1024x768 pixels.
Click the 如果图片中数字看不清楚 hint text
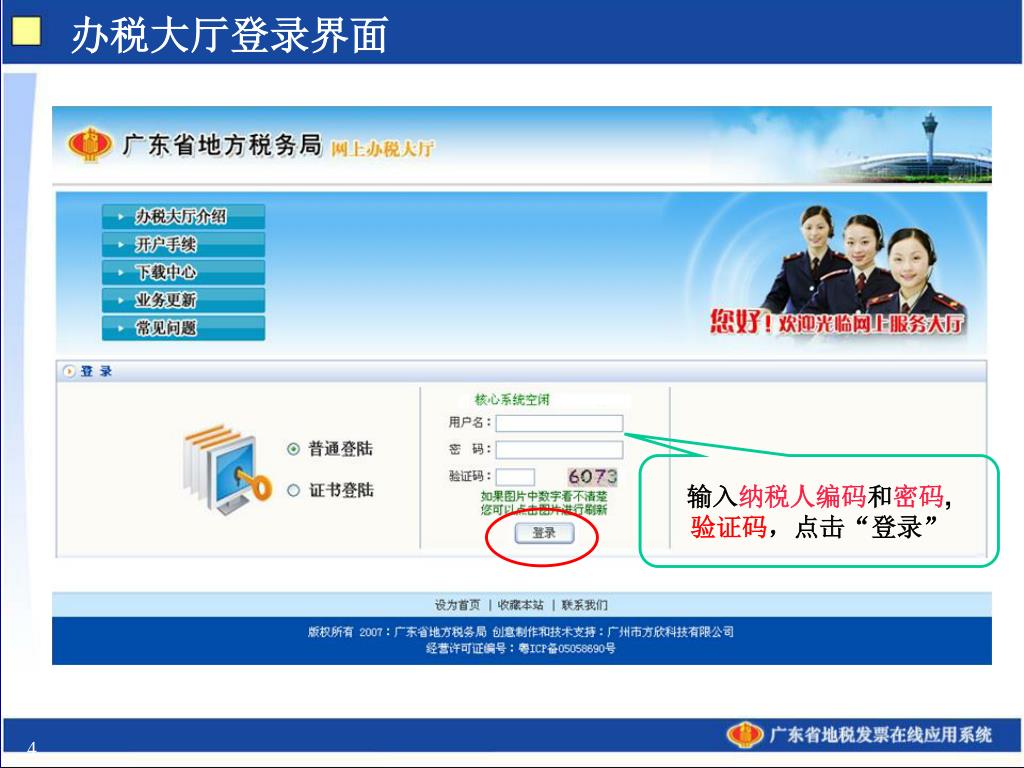pos(544,496)
